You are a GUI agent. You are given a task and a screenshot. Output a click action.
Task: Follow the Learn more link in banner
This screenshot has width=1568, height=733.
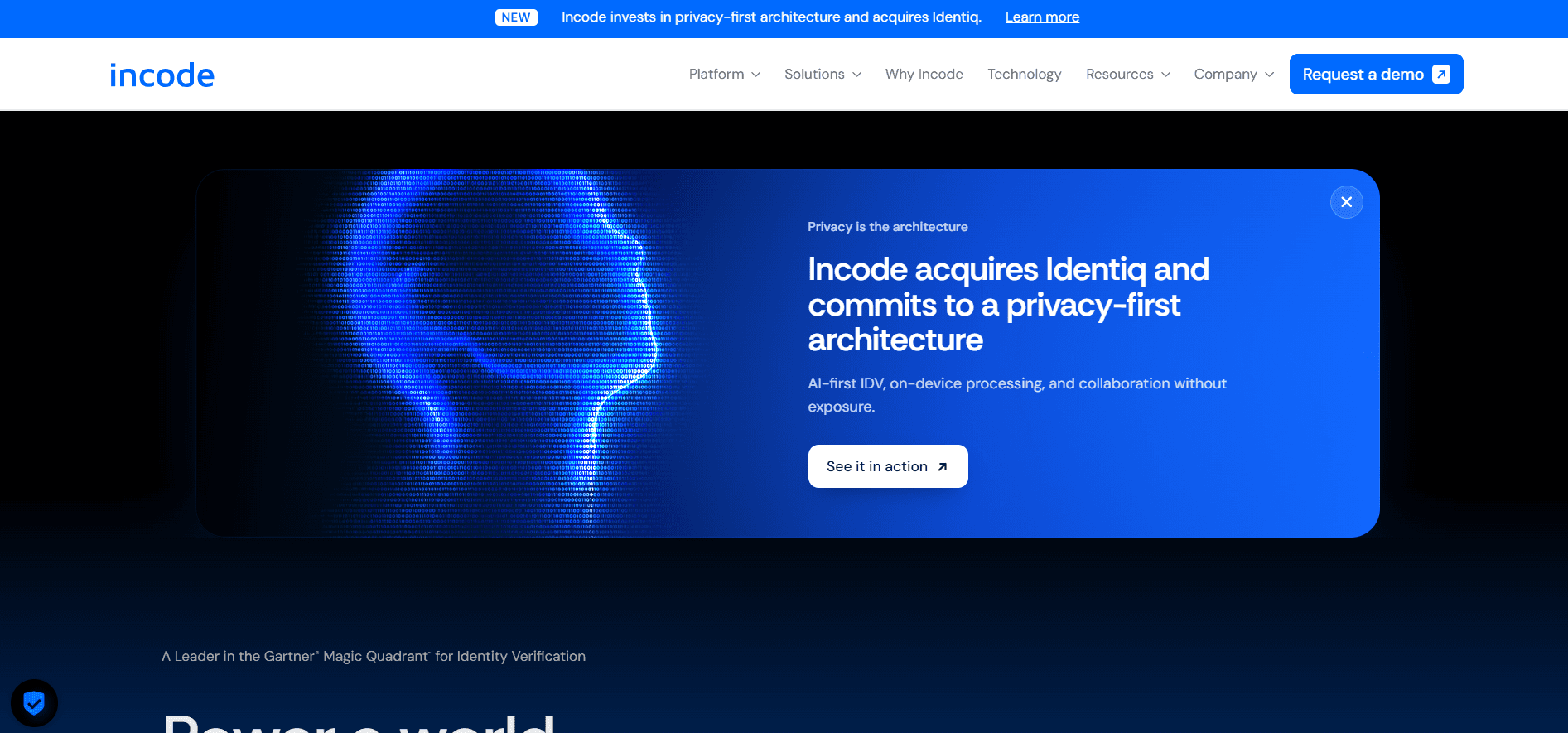pyautogui.click(x=1042, y=17)
